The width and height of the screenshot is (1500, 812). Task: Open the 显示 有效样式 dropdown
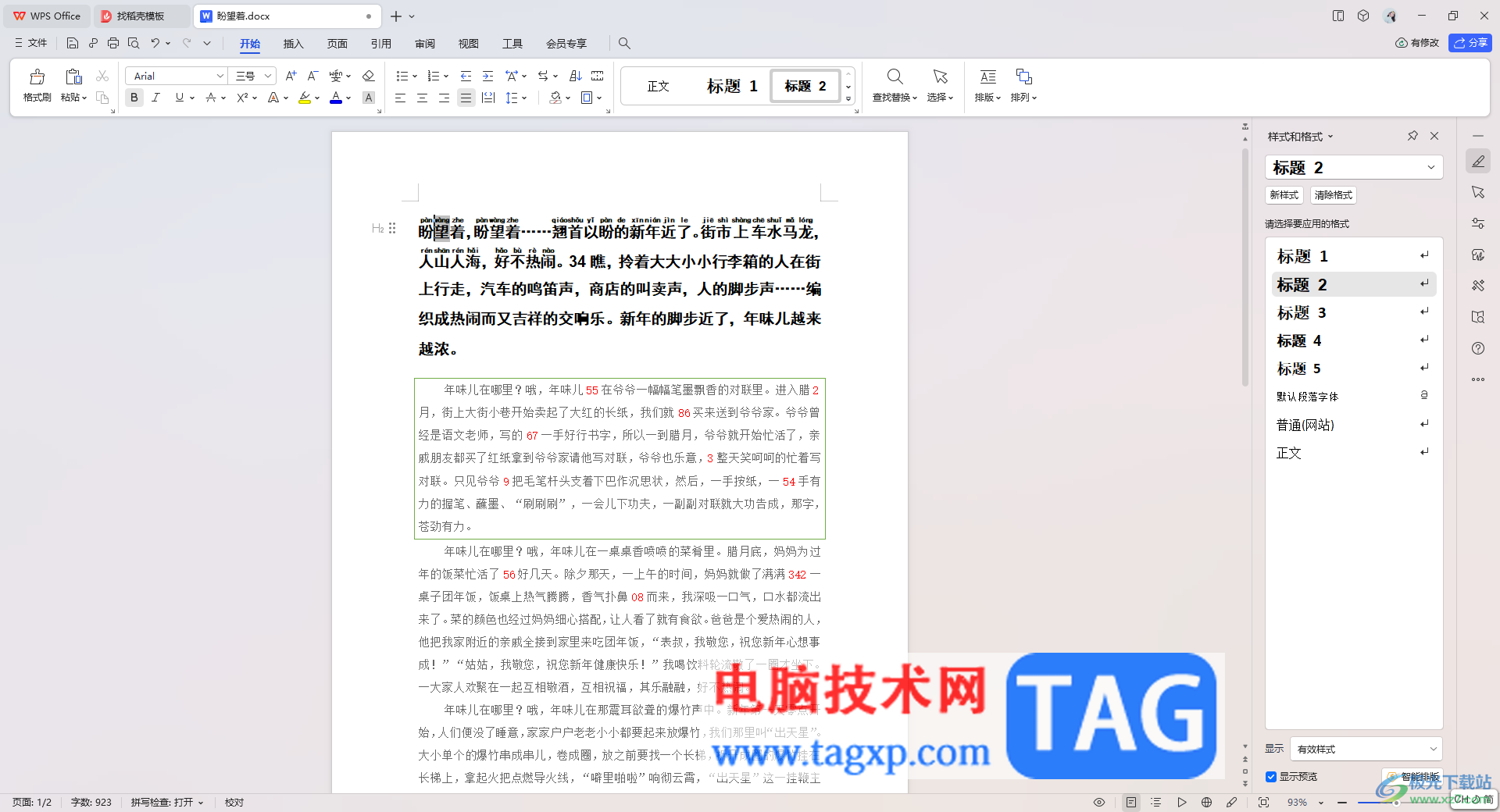1433,749
